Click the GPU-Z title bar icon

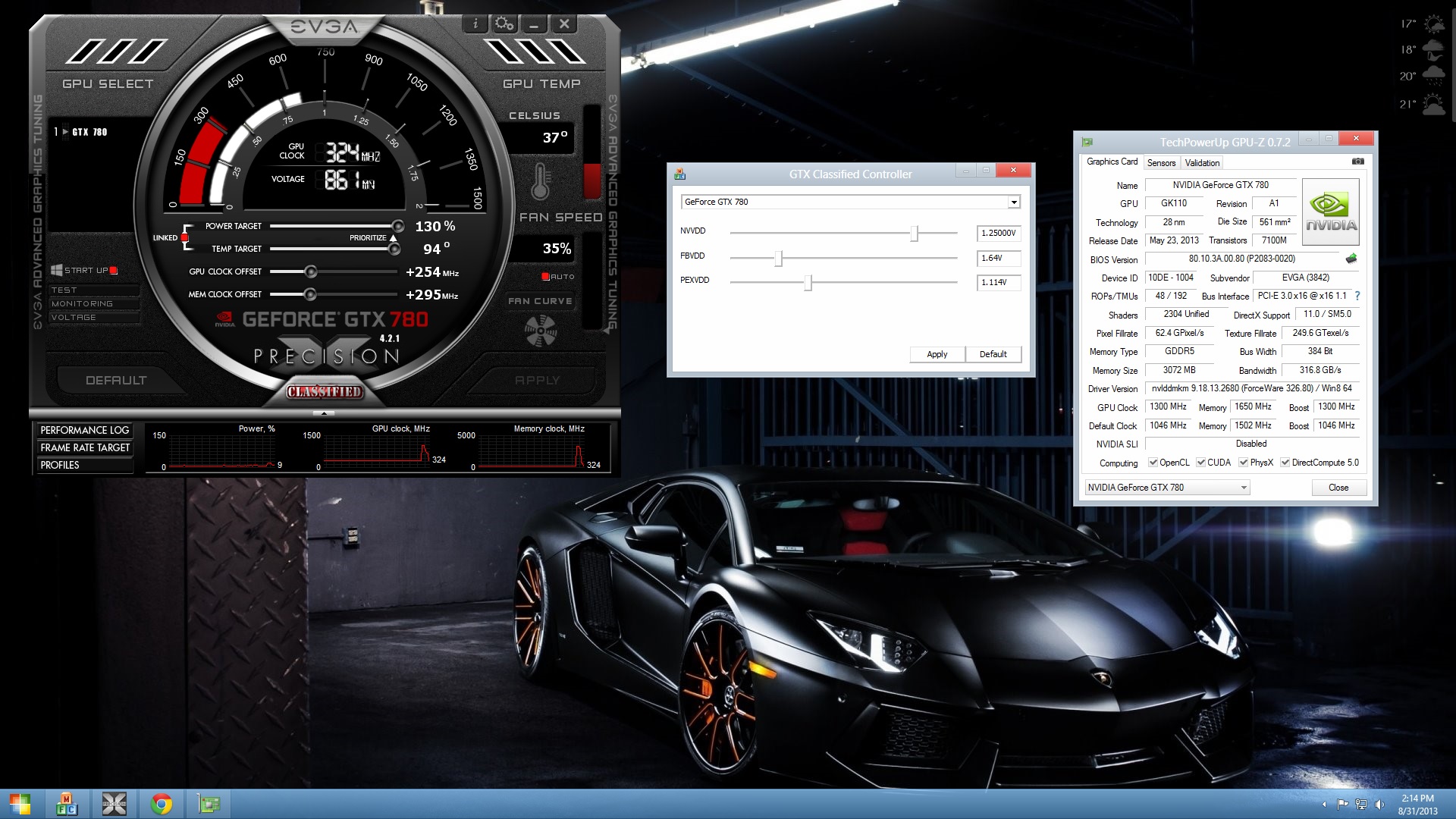(1087, 142)
